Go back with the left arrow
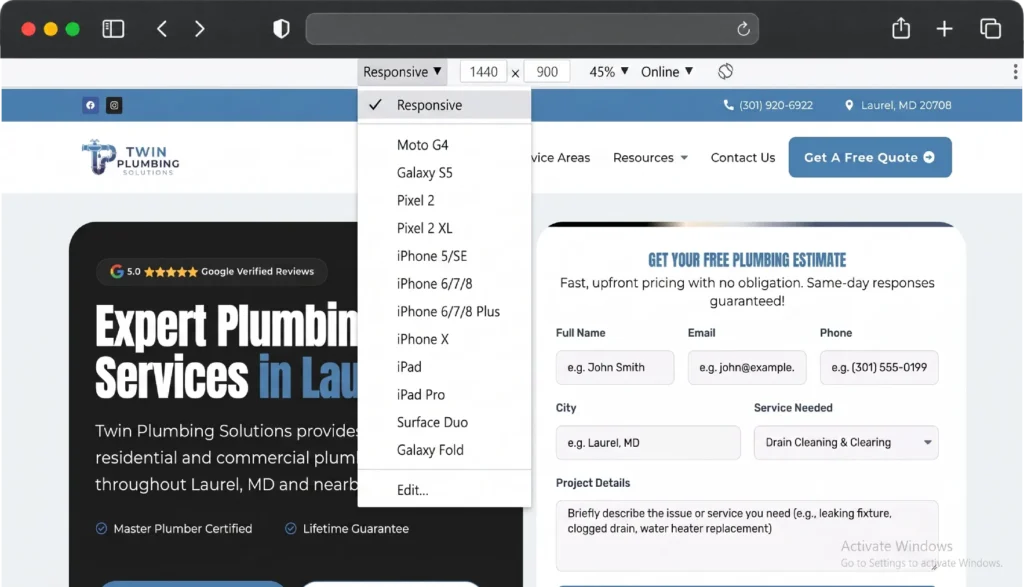Viewport: 1024px width, 587px height. point(162,29)
